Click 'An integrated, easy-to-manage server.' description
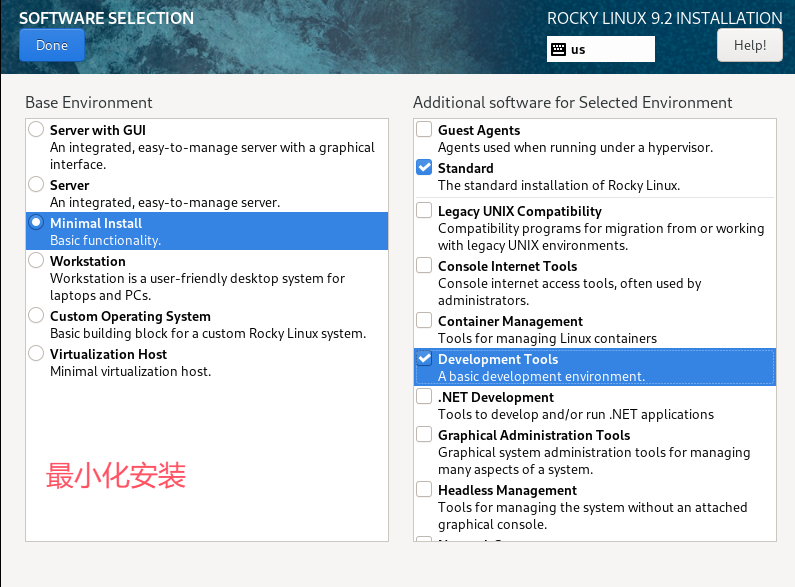 tap(165, 202)
